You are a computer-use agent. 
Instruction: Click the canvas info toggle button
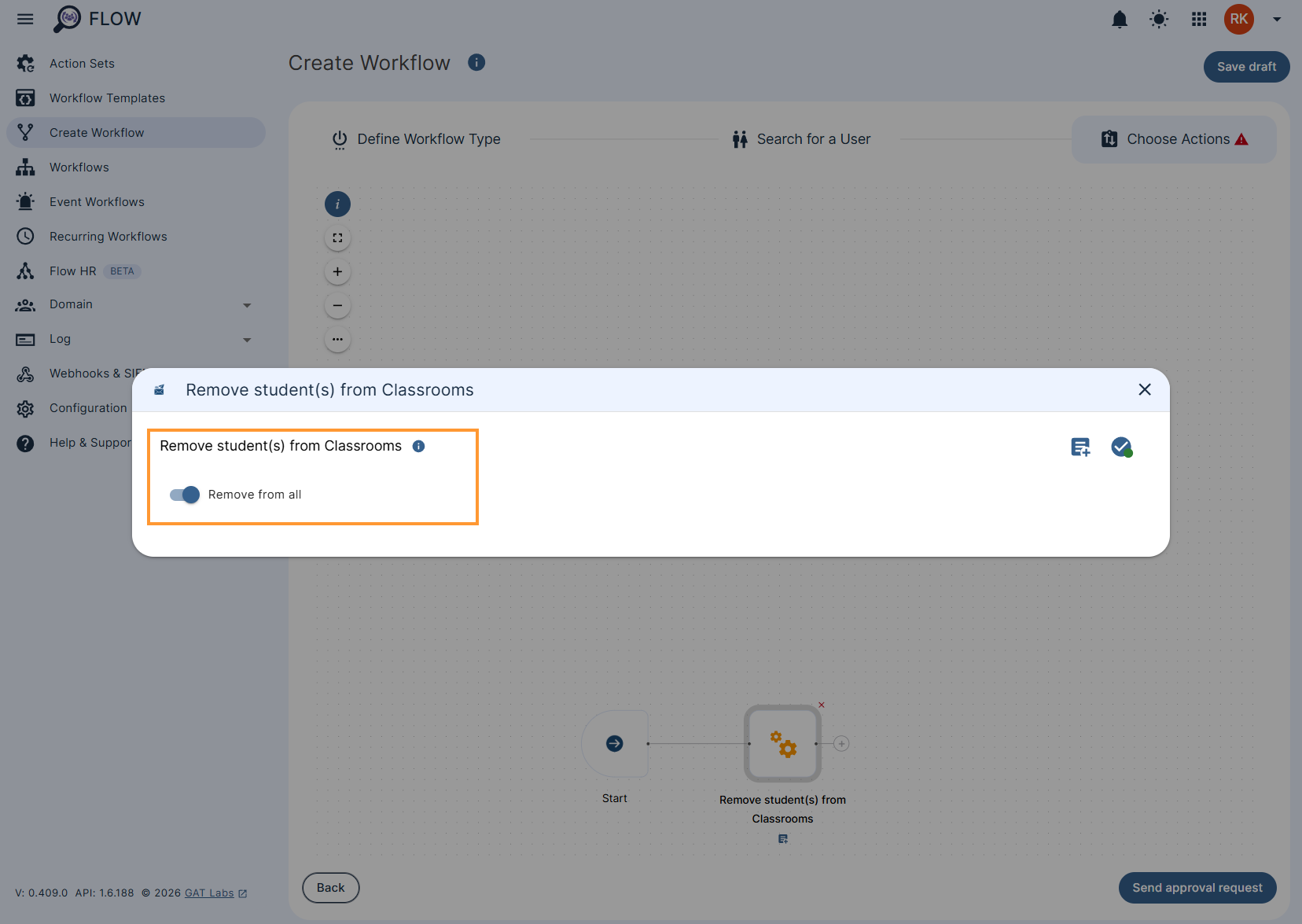337,204
